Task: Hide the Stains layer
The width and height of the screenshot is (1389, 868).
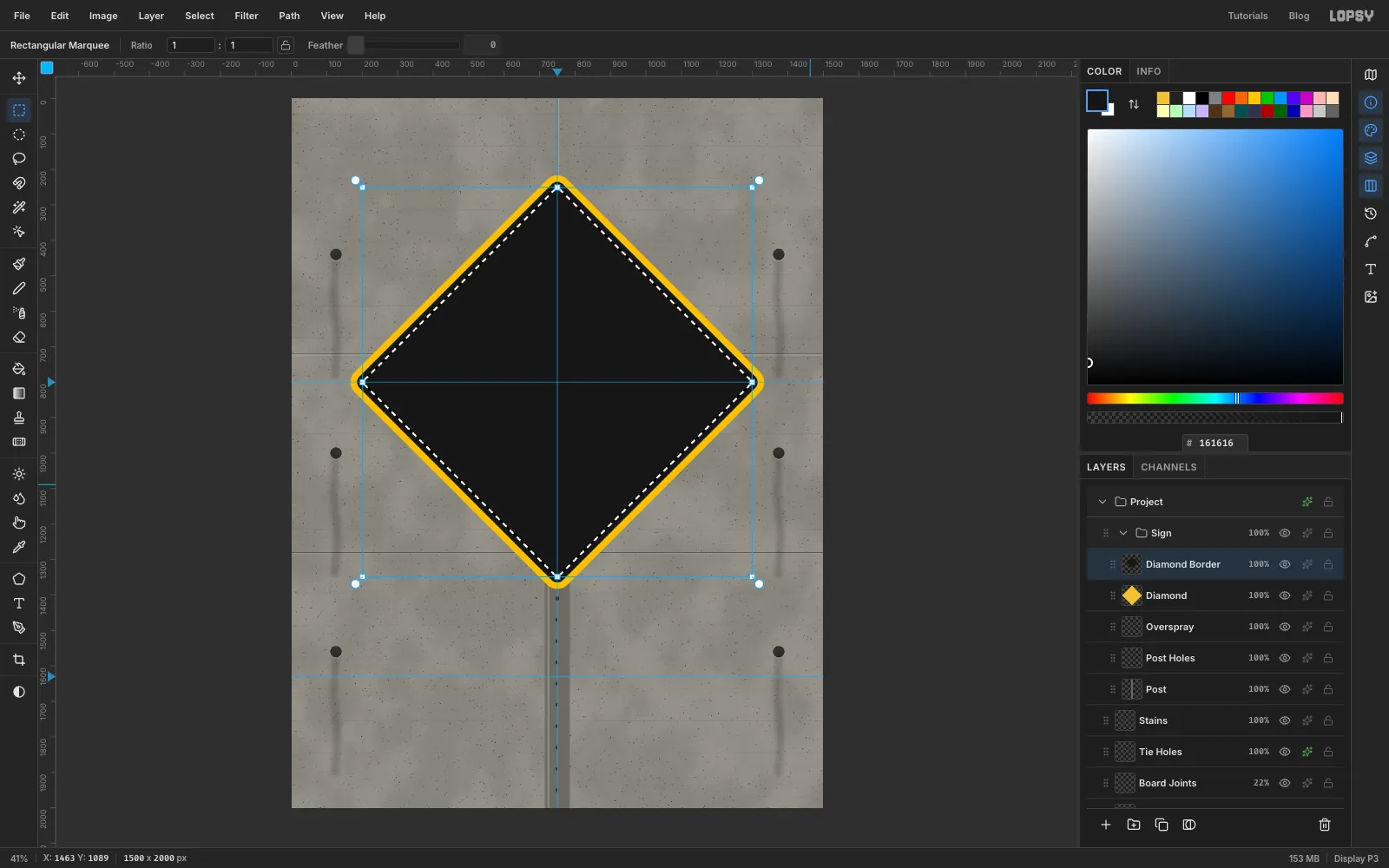Action: click(x=1285, y=720)
